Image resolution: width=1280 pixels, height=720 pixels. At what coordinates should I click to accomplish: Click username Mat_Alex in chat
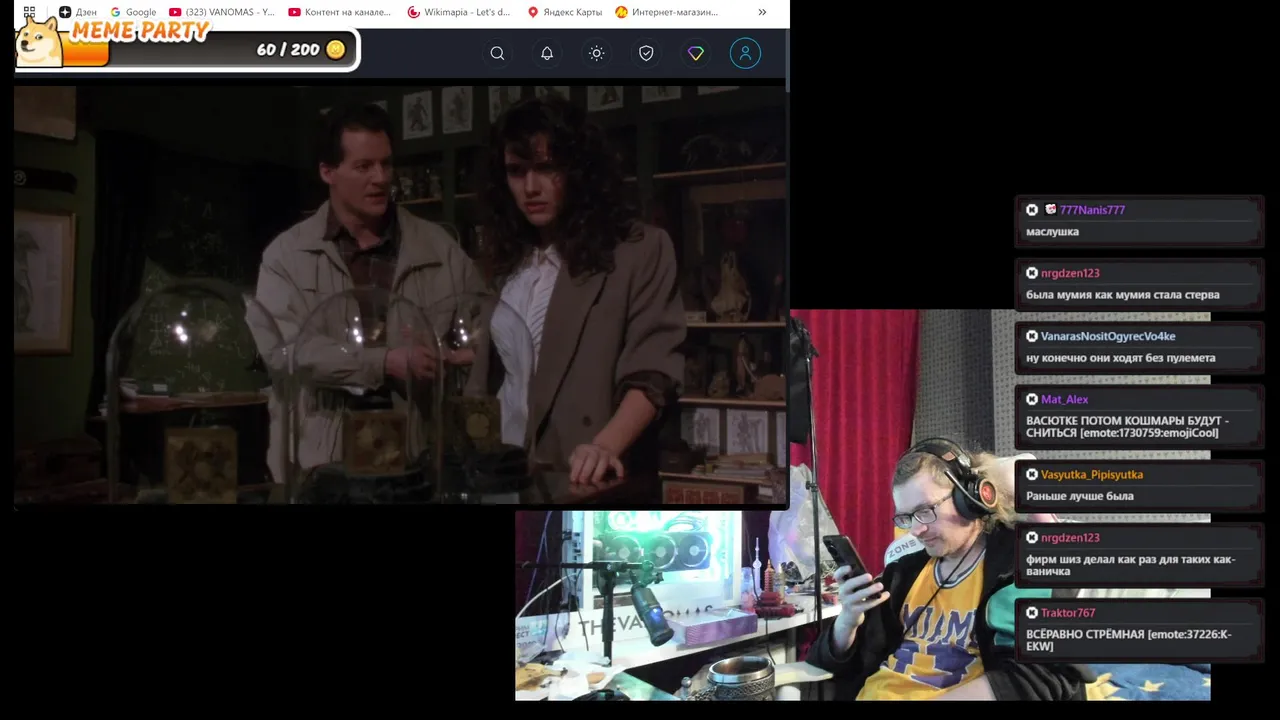(x=1064, y=399)
